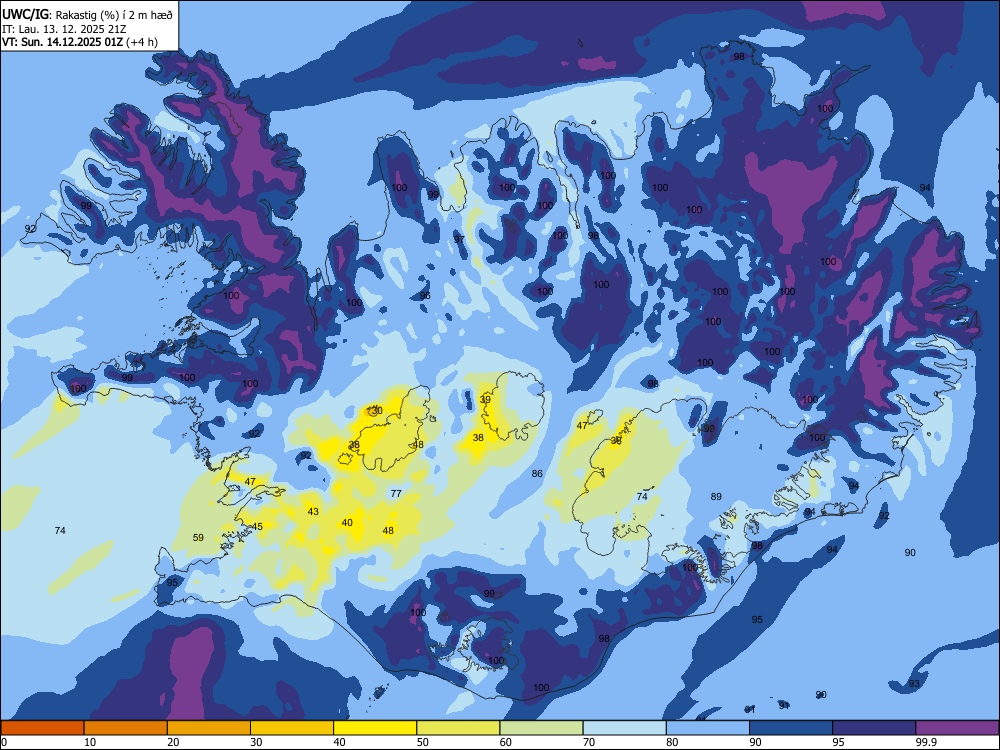Select the bright yellow 40–50 legend swatch
1000x750 pixels.
[x=375, y=728]
